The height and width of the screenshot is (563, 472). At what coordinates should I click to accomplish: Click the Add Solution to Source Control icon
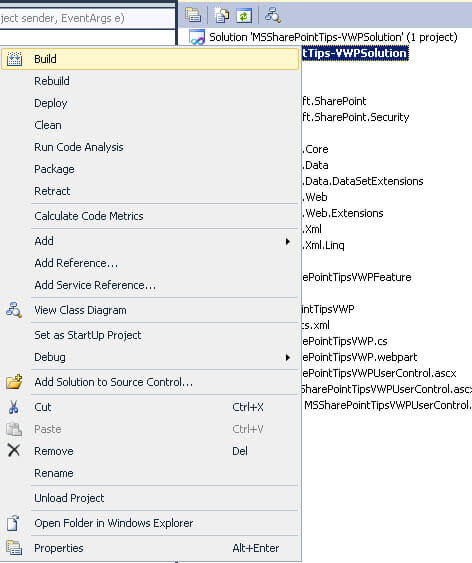coord(14,382)
